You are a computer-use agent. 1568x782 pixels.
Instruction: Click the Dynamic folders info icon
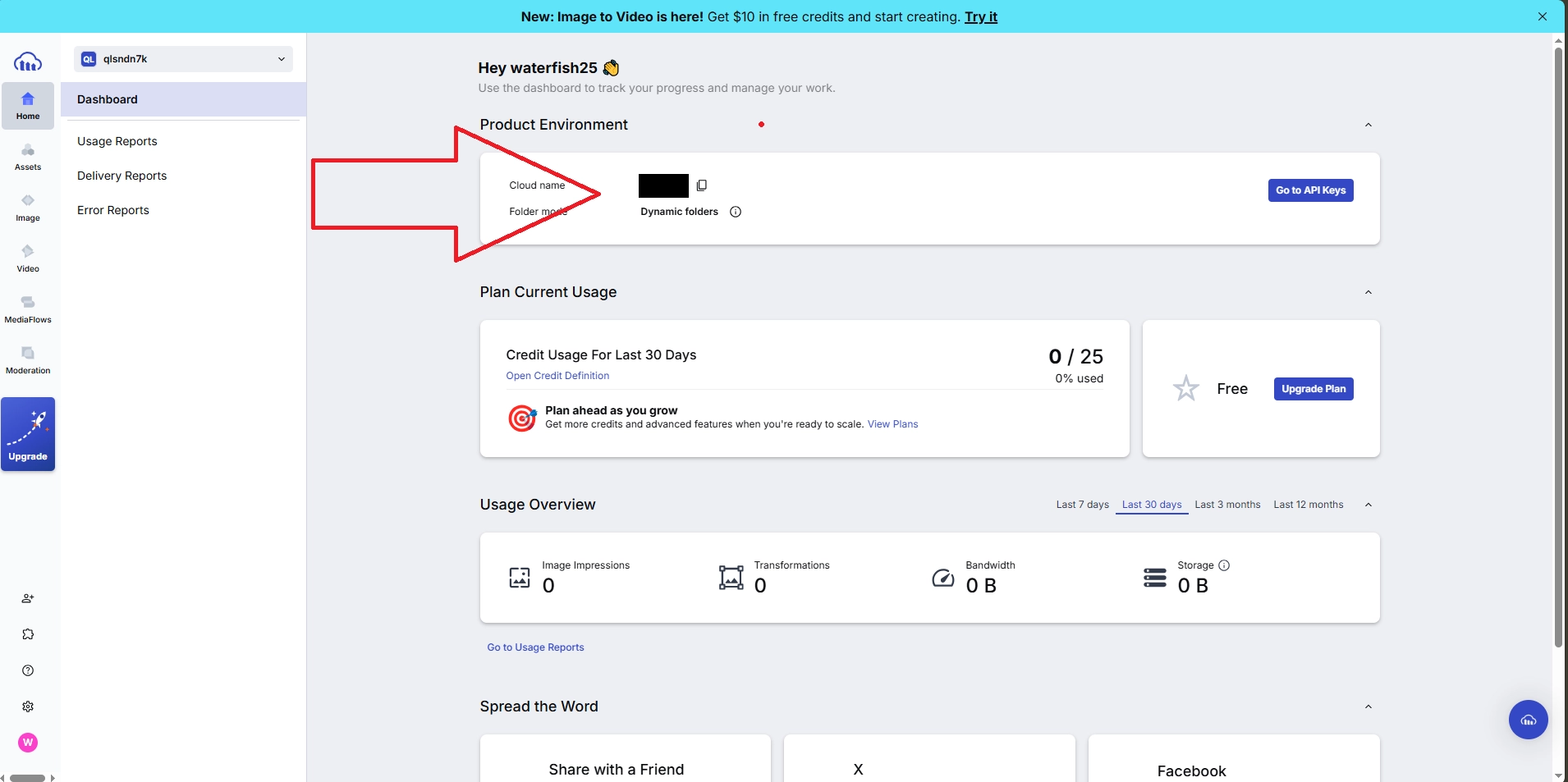(736, 212)
